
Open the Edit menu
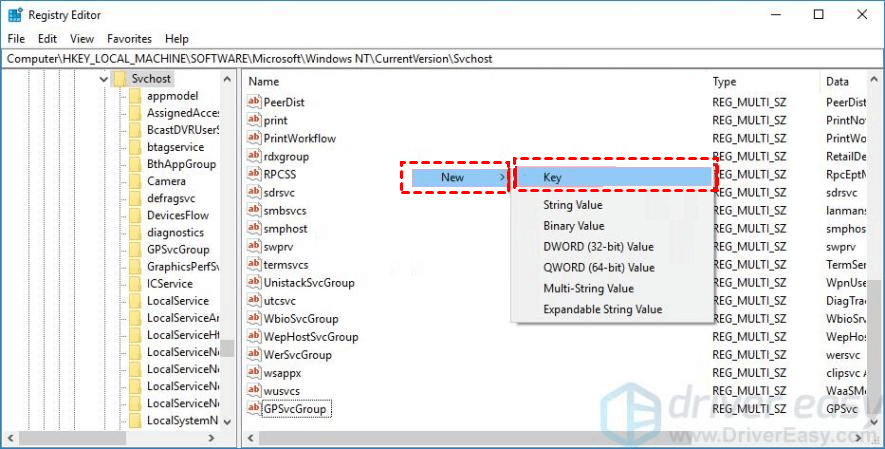[47, 39]
